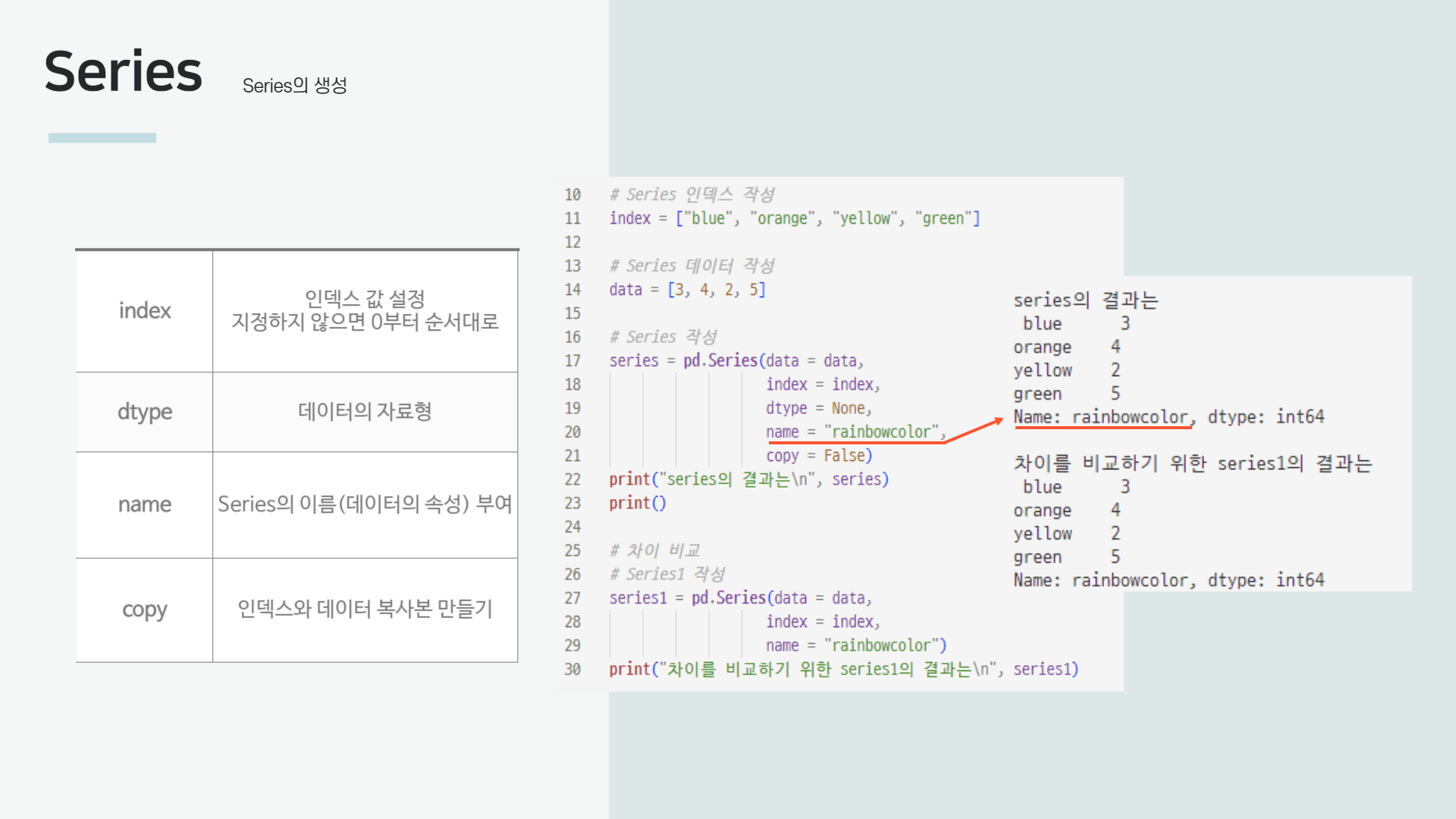Click the large Series title heading
The width and height of the screenshot is (1456, 819).
(124, 72)
